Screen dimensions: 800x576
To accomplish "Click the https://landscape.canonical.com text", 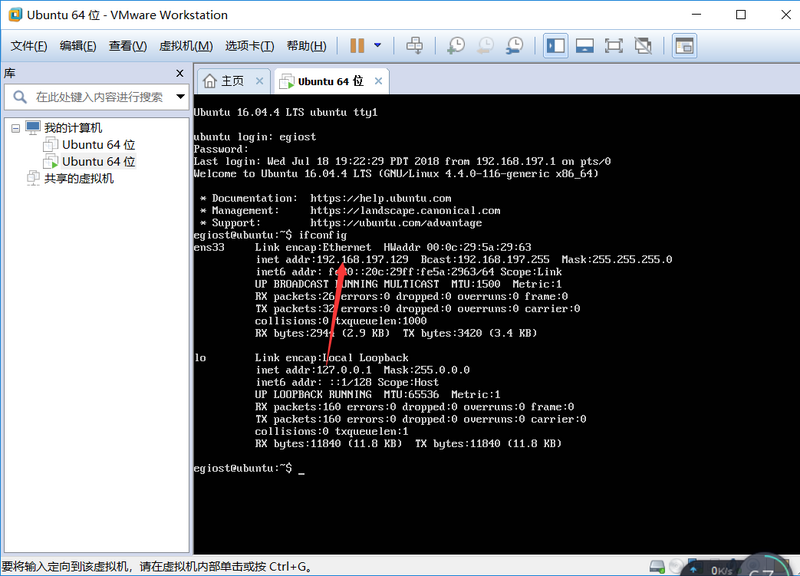I will point(405,211).
